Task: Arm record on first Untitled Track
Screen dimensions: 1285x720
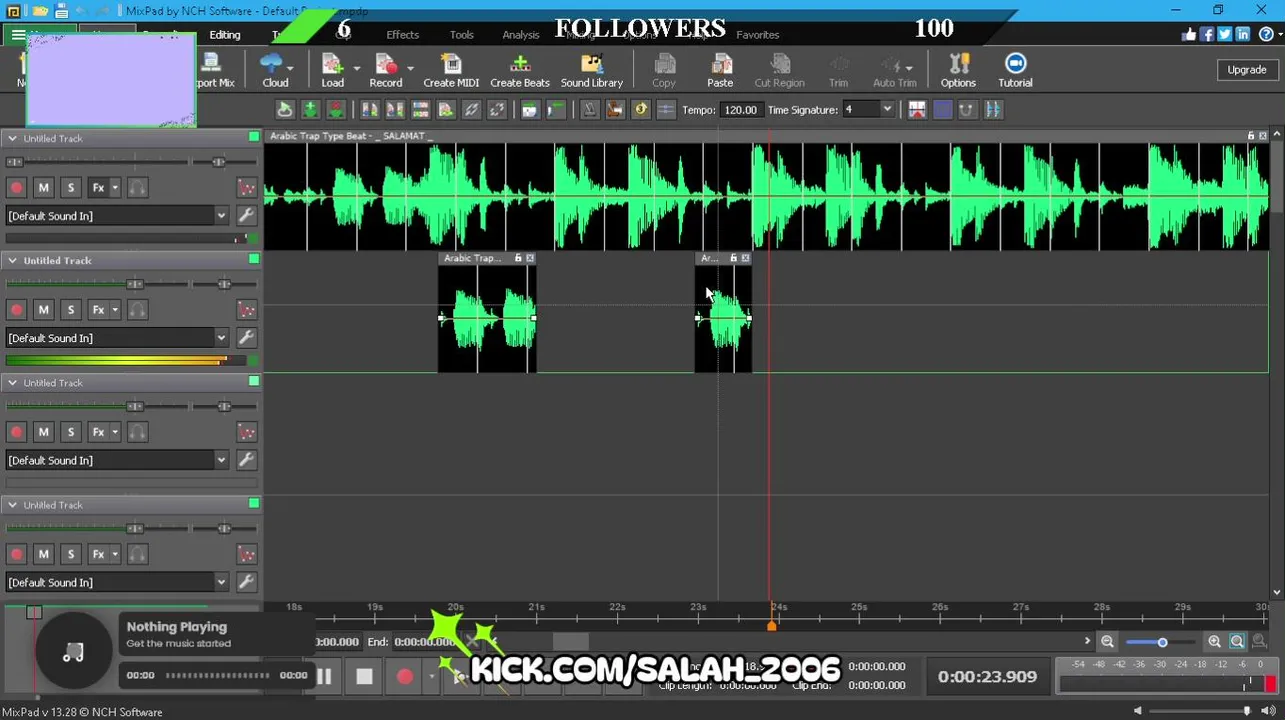Action: pos(16,188)
